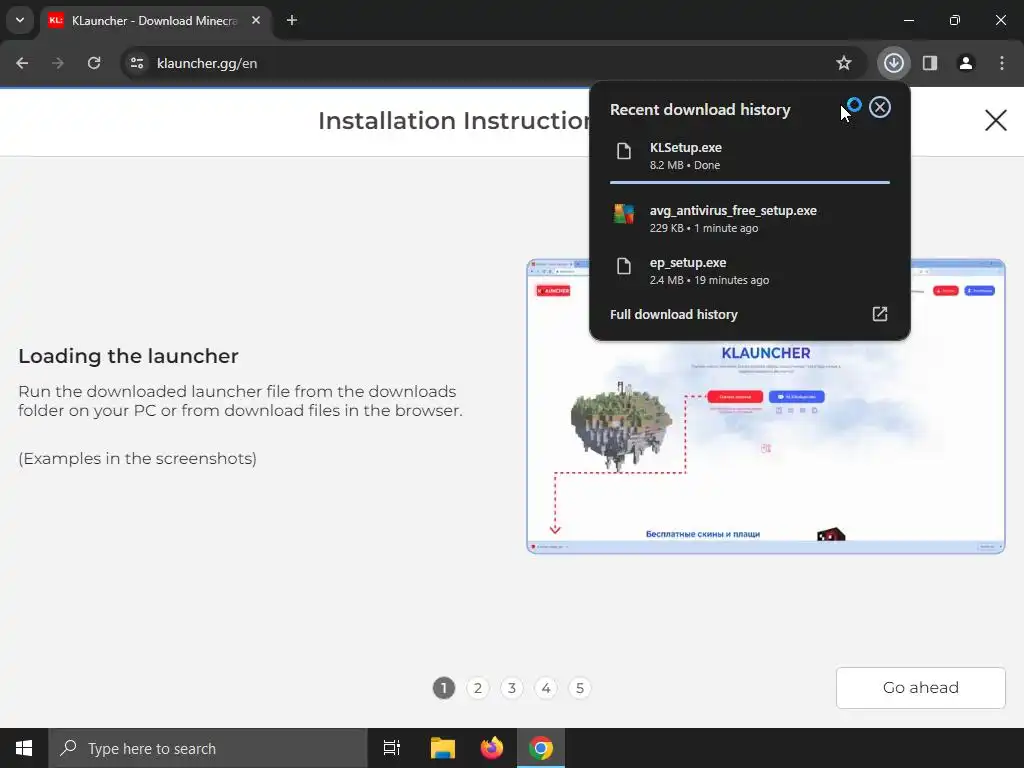Image resolution: width=1024 pixels, height=768 pixels.
Task: Launch Firefox from the taskbar
Action: pos(492,748)
